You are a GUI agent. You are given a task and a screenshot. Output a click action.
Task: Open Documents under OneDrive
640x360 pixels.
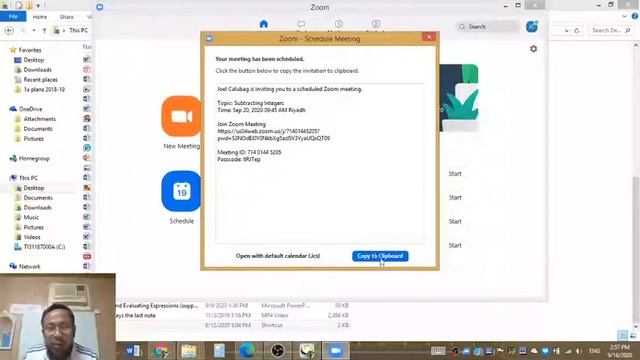tap(38, 129)
